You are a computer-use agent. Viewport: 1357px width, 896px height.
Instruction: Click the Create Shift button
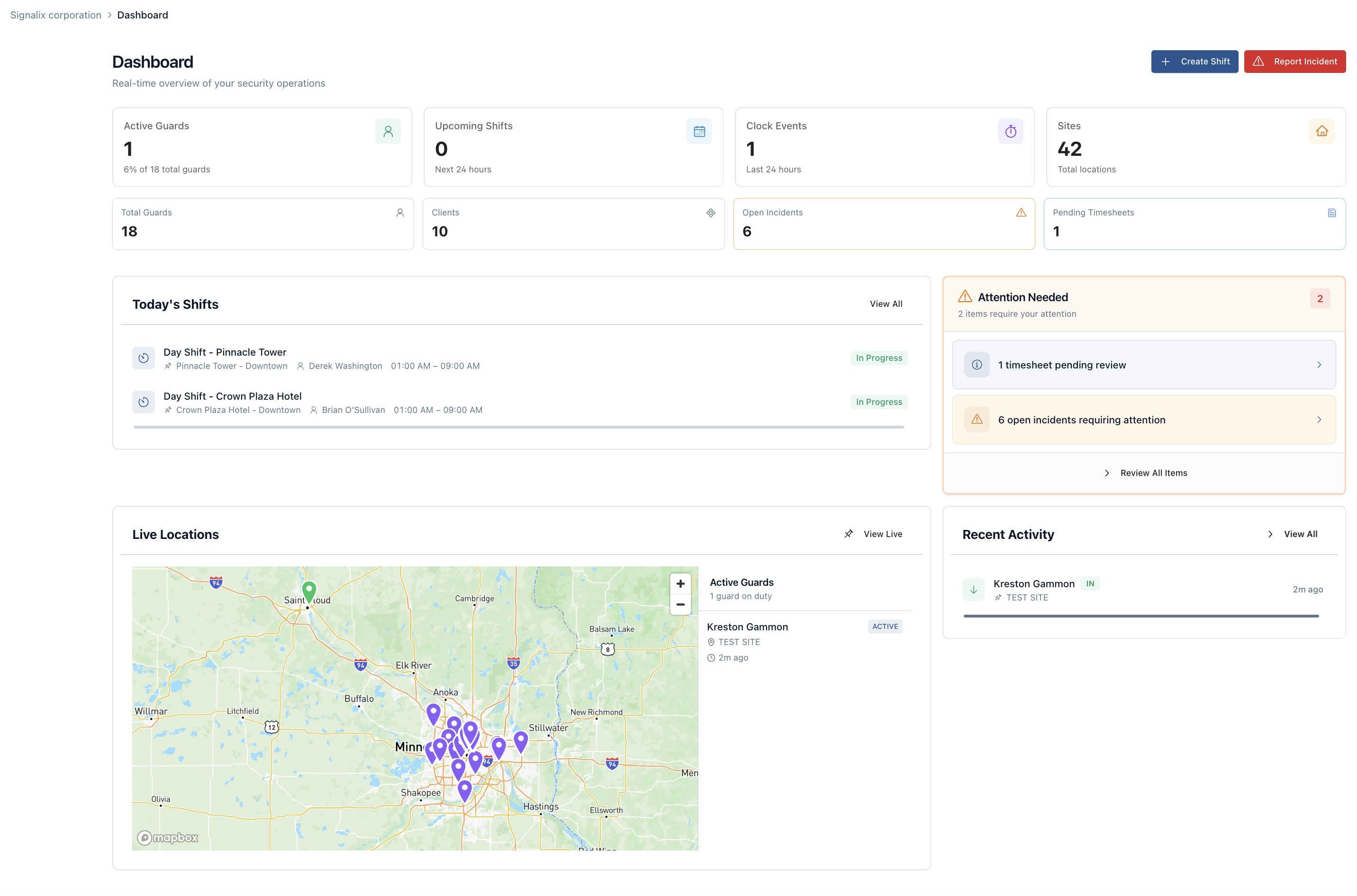(1194, 62)
